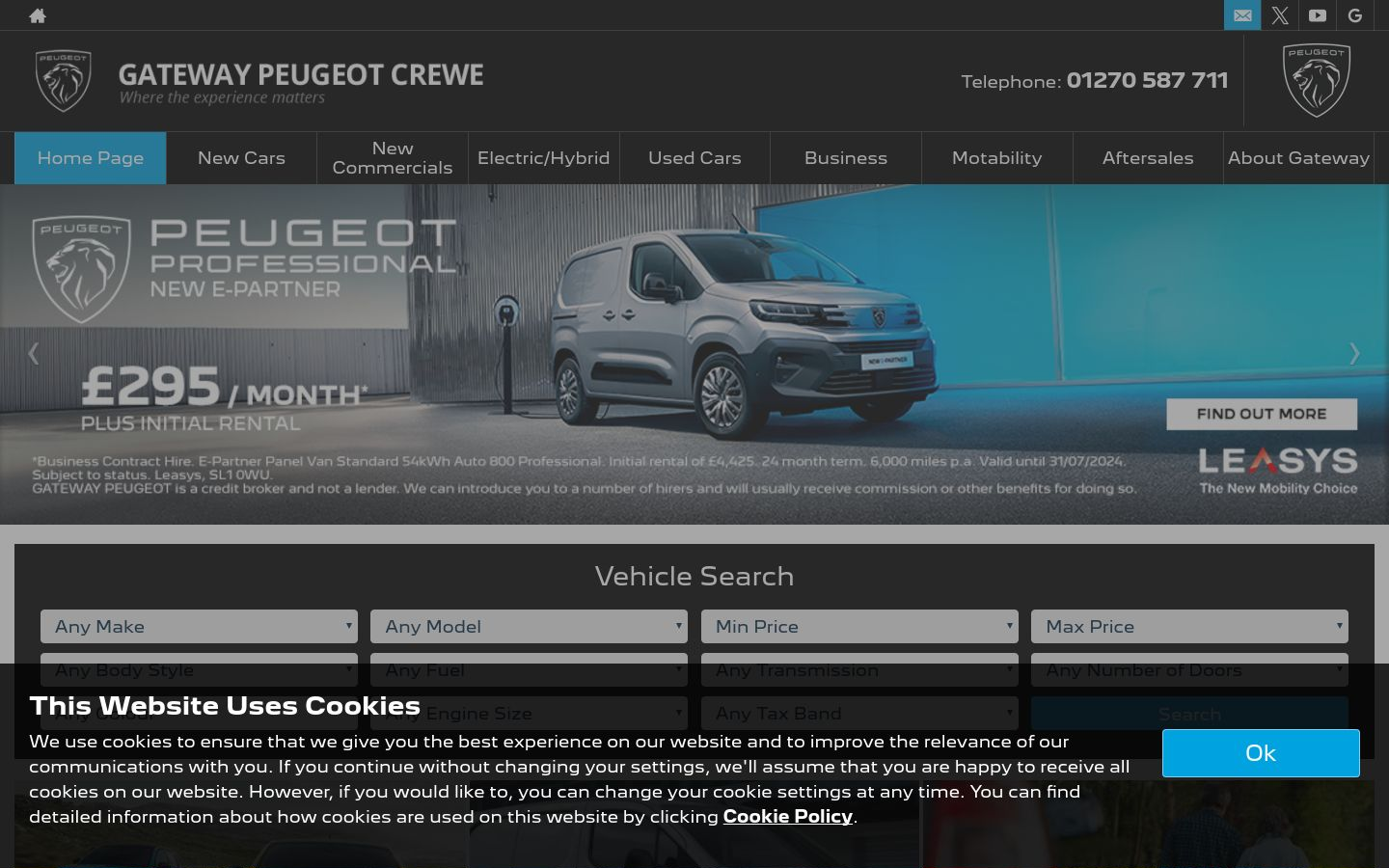Call link for telephone 01270 587 711
The image size is (1389, 868).
1147,80
